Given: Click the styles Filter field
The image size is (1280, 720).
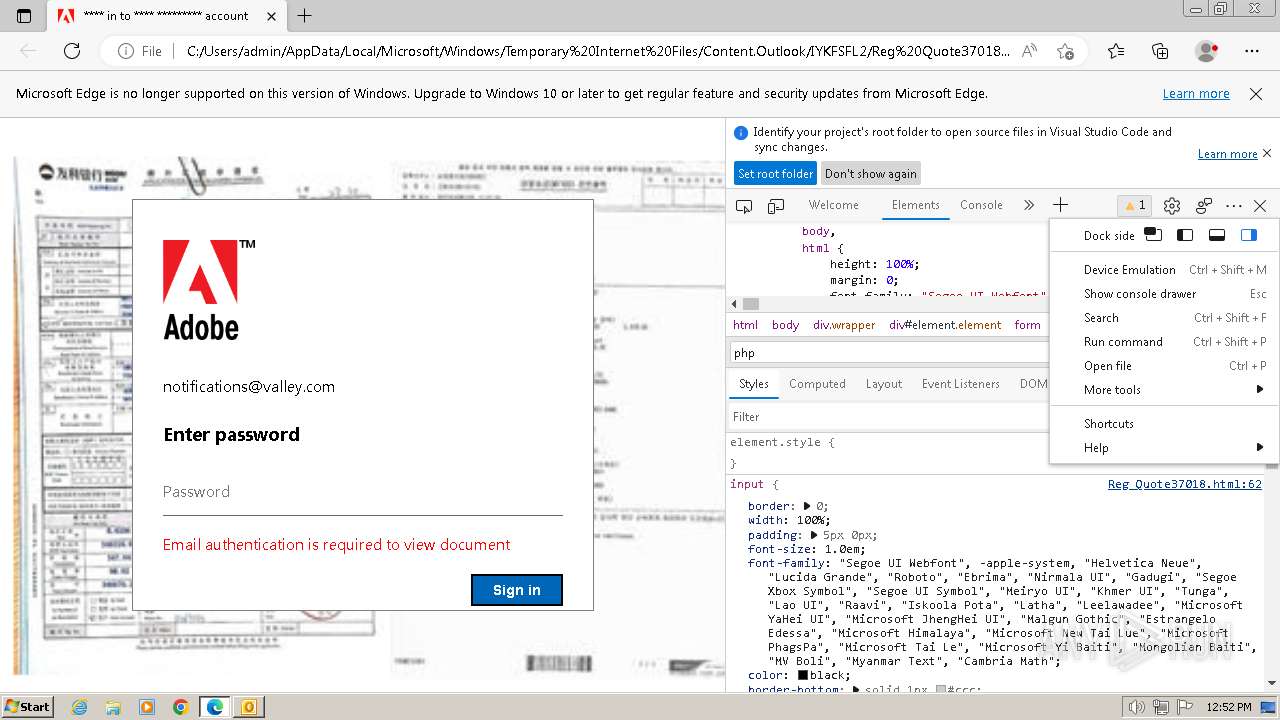Looking at the screenshot, I should pos(888,417).
